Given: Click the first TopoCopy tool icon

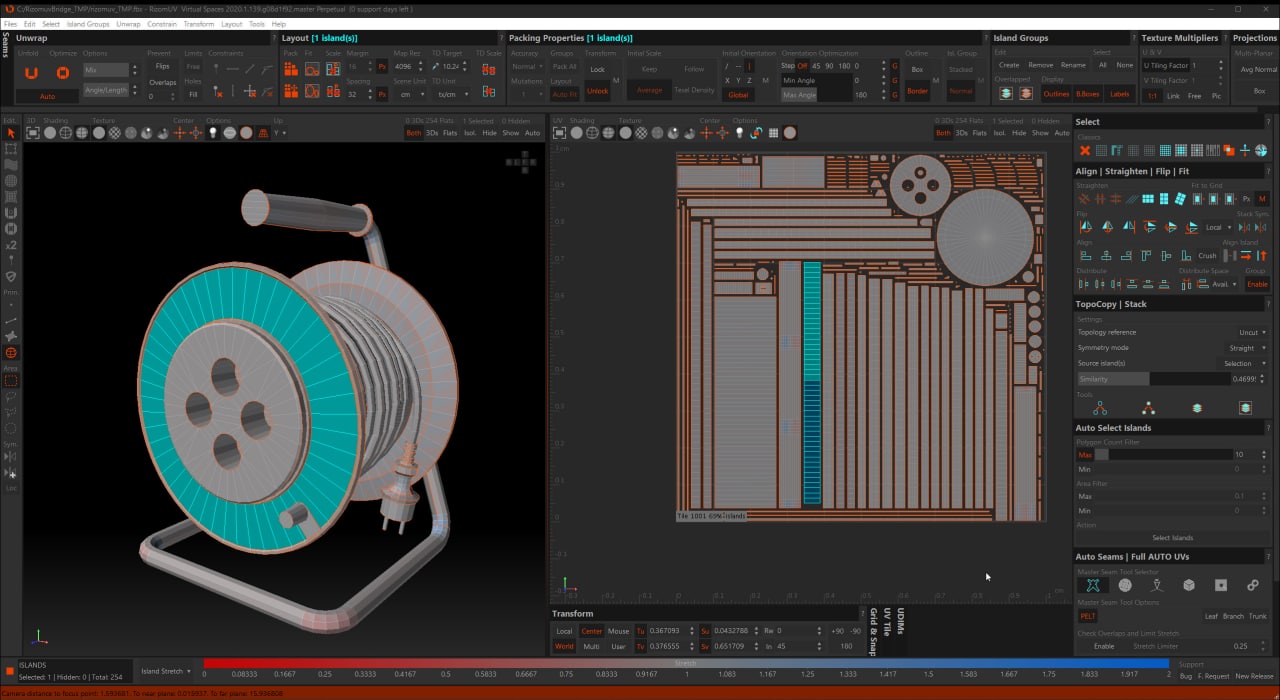Looking at the screenshot, I should [x=1100, y=408].
